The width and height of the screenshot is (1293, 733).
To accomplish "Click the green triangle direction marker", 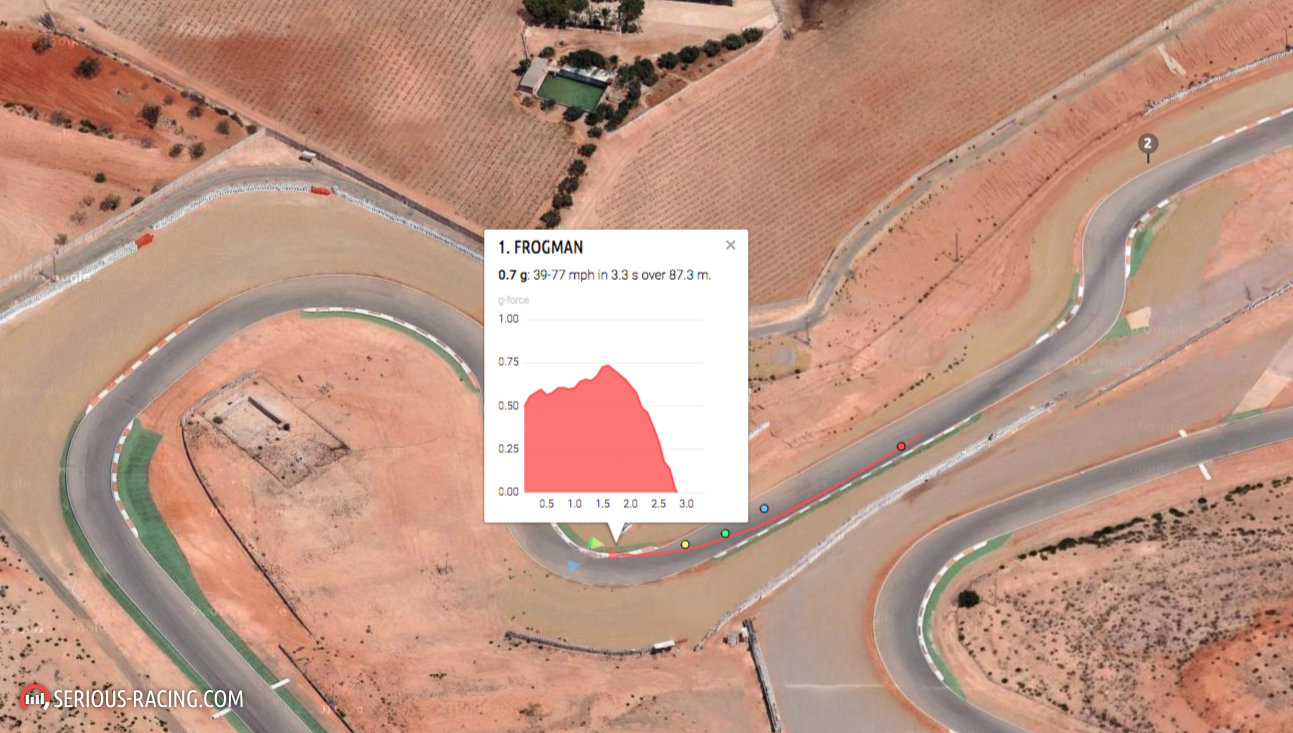I will pyautogui.click(x=595, y=543).
